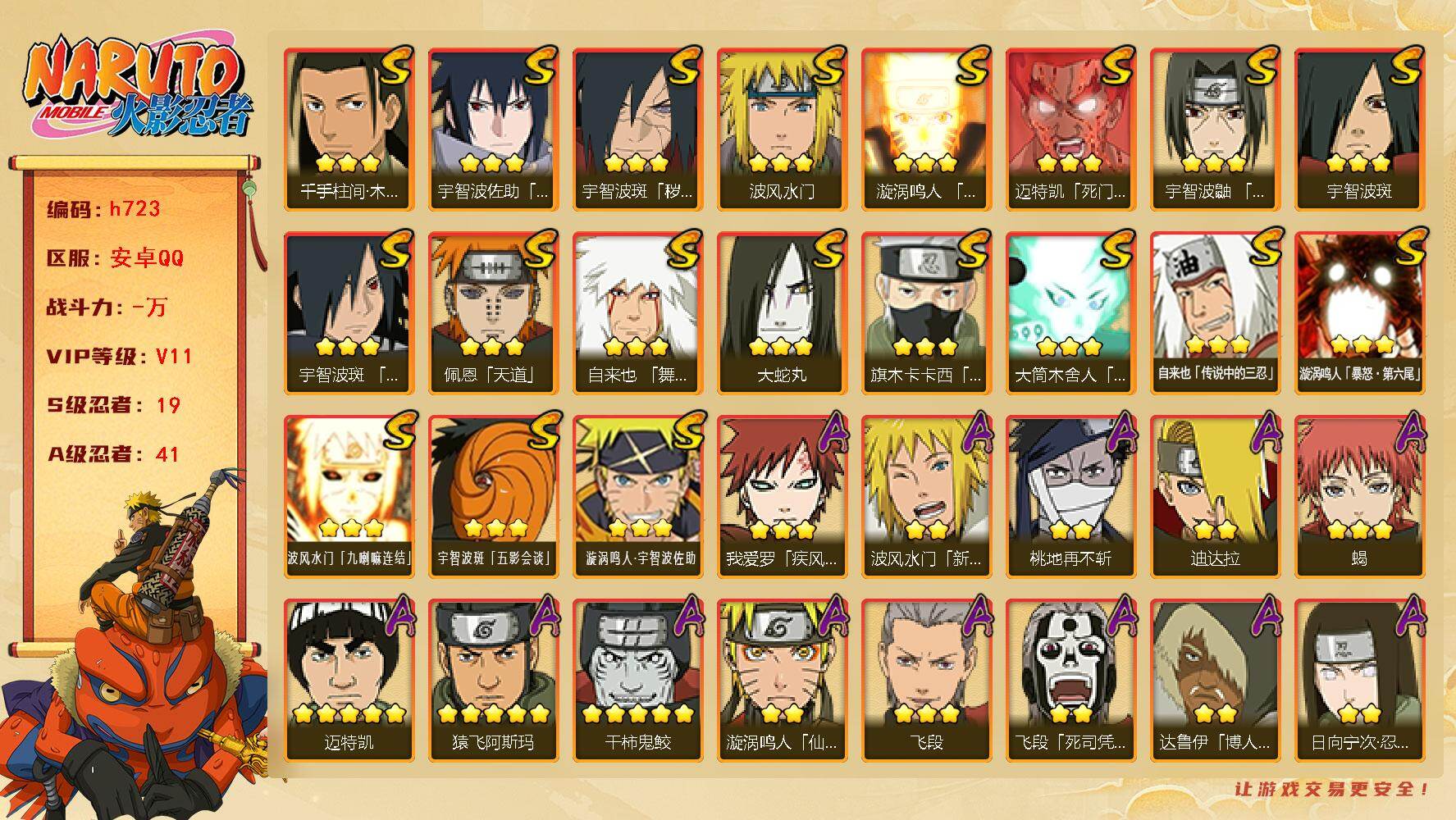Open the 迪达拉 ninja card
The image size is (1456, 820).
pyautogui.click(x=1215, y=497)
